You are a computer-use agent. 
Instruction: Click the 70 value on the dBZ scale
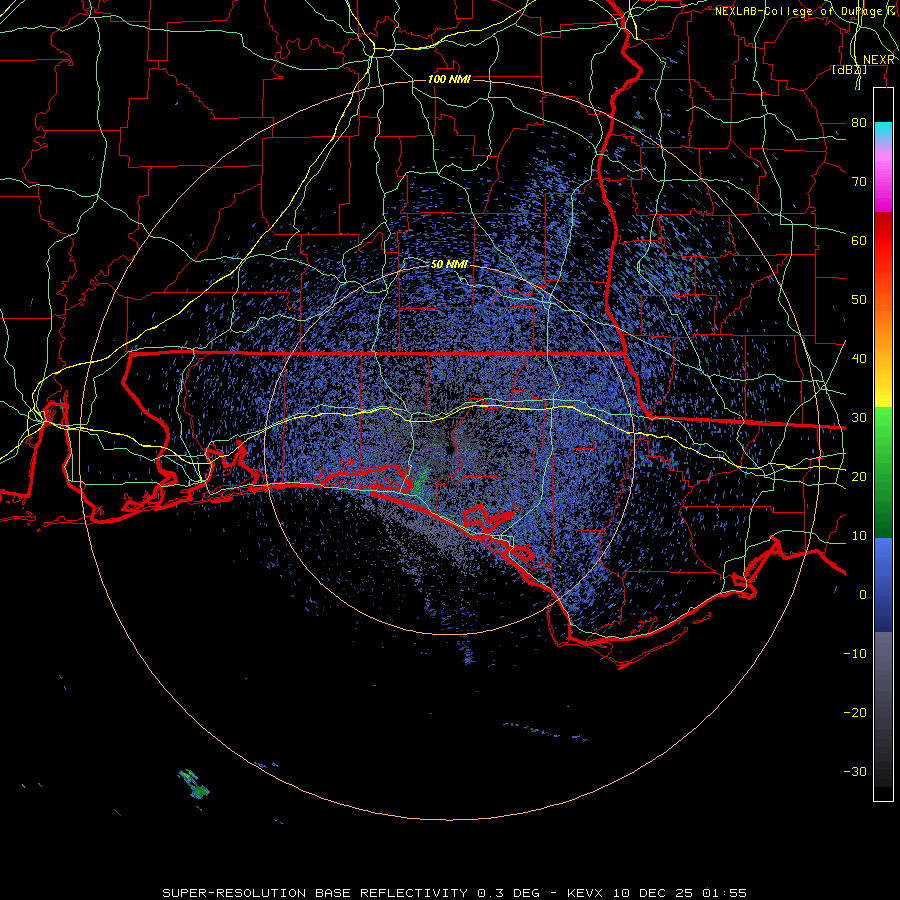859,182
